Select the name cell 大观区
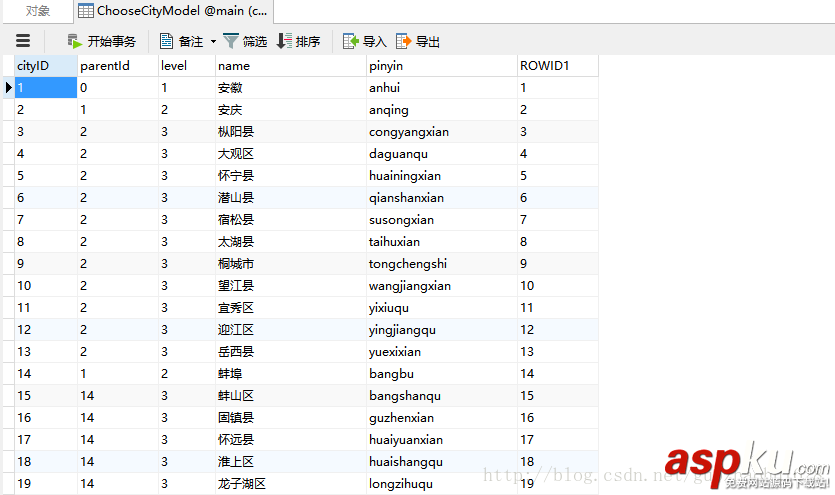This screenshot has width=835, height=495. coord(291,154)
